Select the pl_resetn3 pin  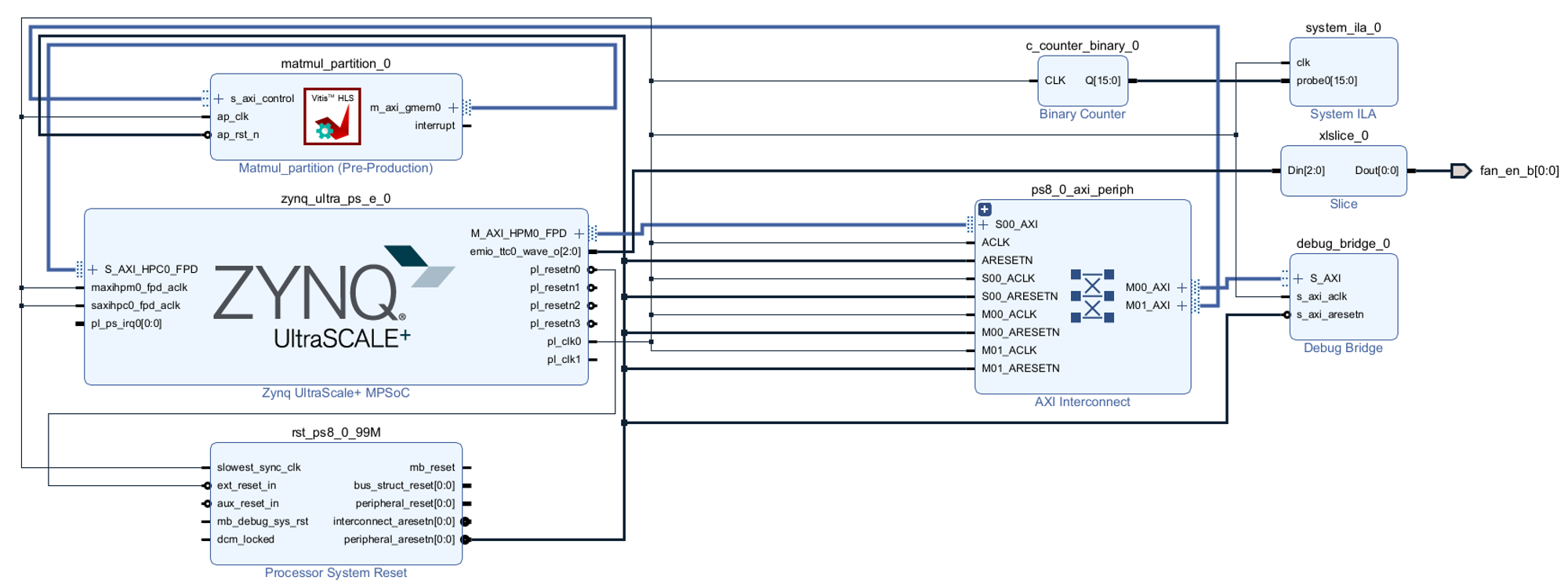click(x=555, y=324)
